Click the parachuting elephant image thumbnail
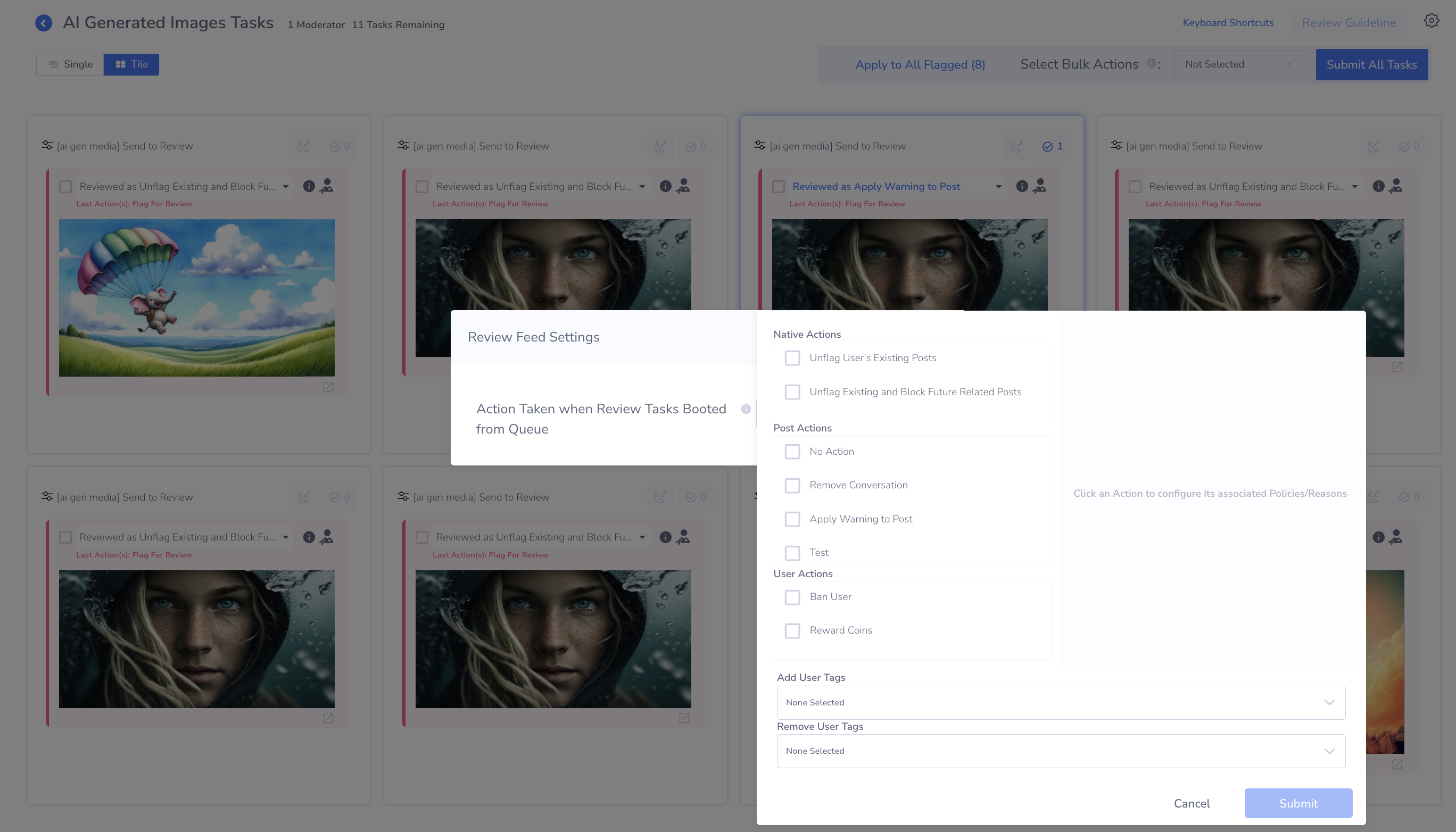Screen dimensions: 1456x832 point(197,298)
